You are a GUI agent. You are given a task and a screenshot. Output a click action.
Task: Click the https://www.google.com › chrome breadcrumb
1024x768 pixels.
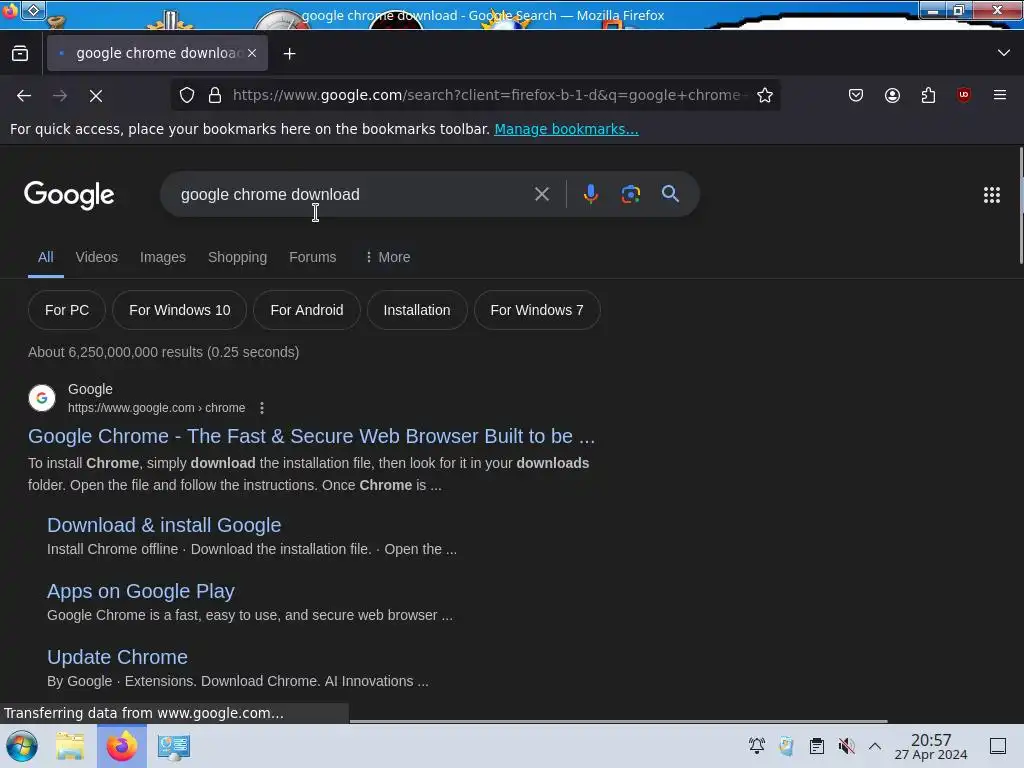click(157, 408)
